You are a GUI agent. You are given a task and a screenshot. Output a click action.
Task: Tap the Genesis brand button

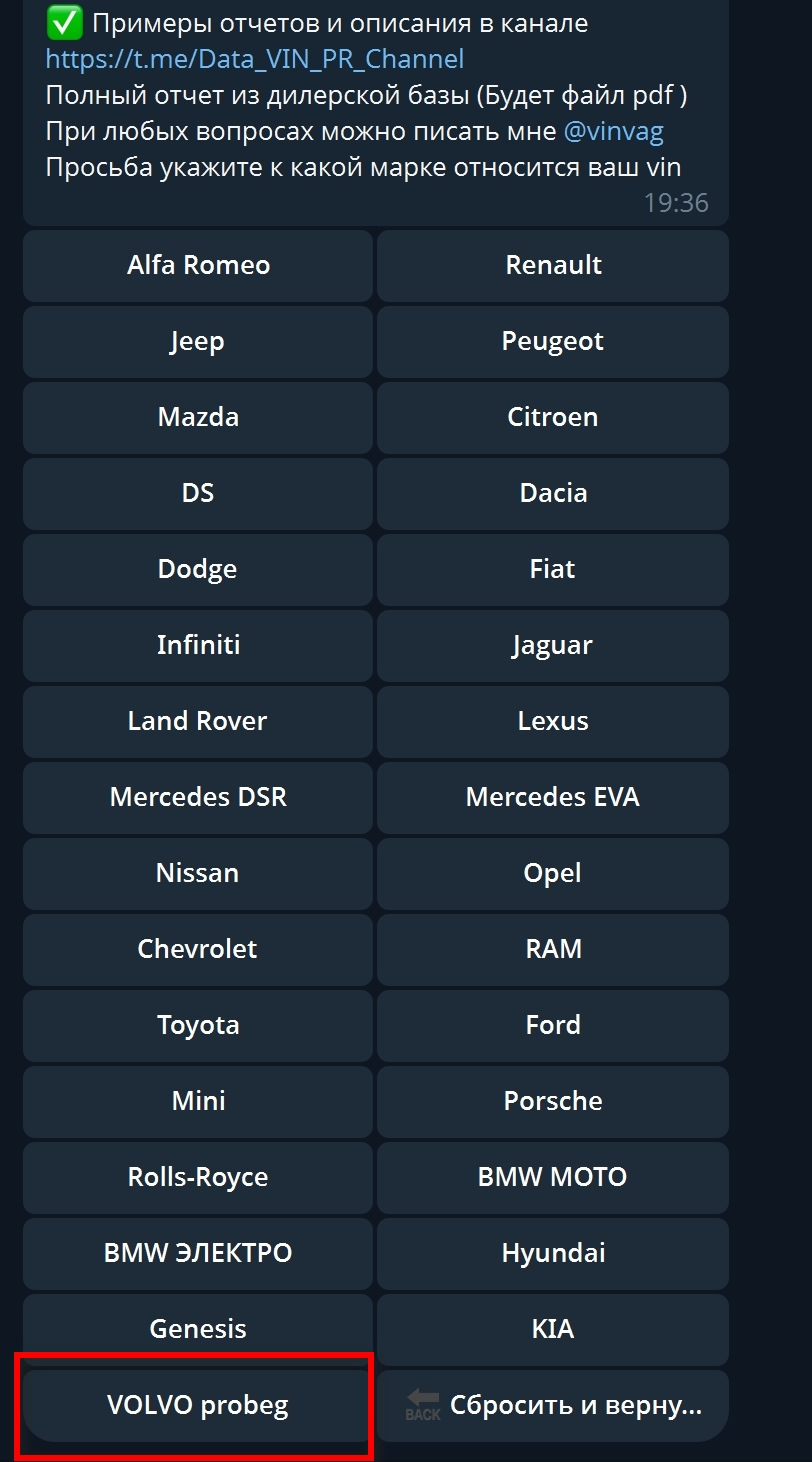(197, 1329)
